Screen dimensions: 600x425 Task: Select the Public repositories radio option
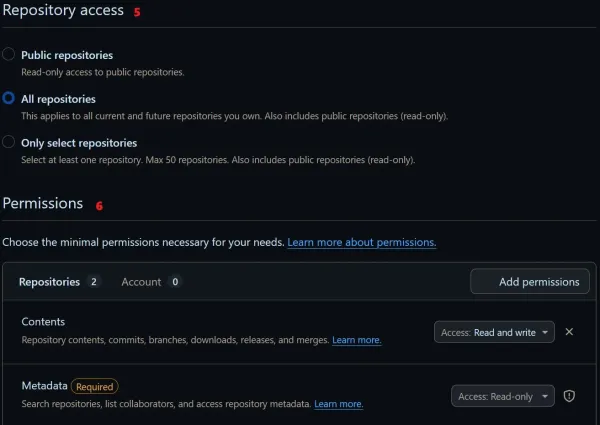click(x=9, y=55)
